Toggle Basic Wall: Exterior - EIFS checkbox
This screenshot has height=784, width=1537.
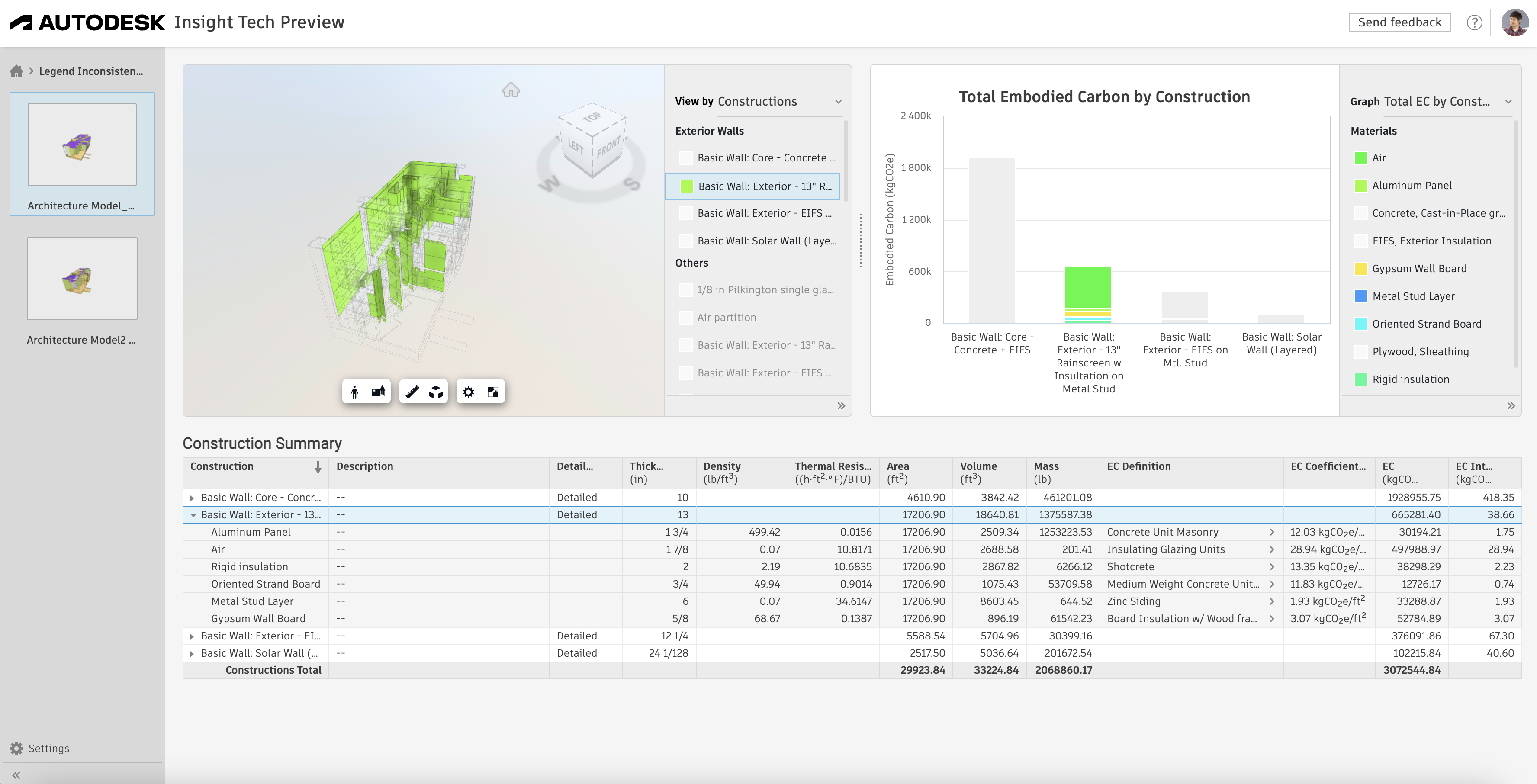(x=686, y=213)
